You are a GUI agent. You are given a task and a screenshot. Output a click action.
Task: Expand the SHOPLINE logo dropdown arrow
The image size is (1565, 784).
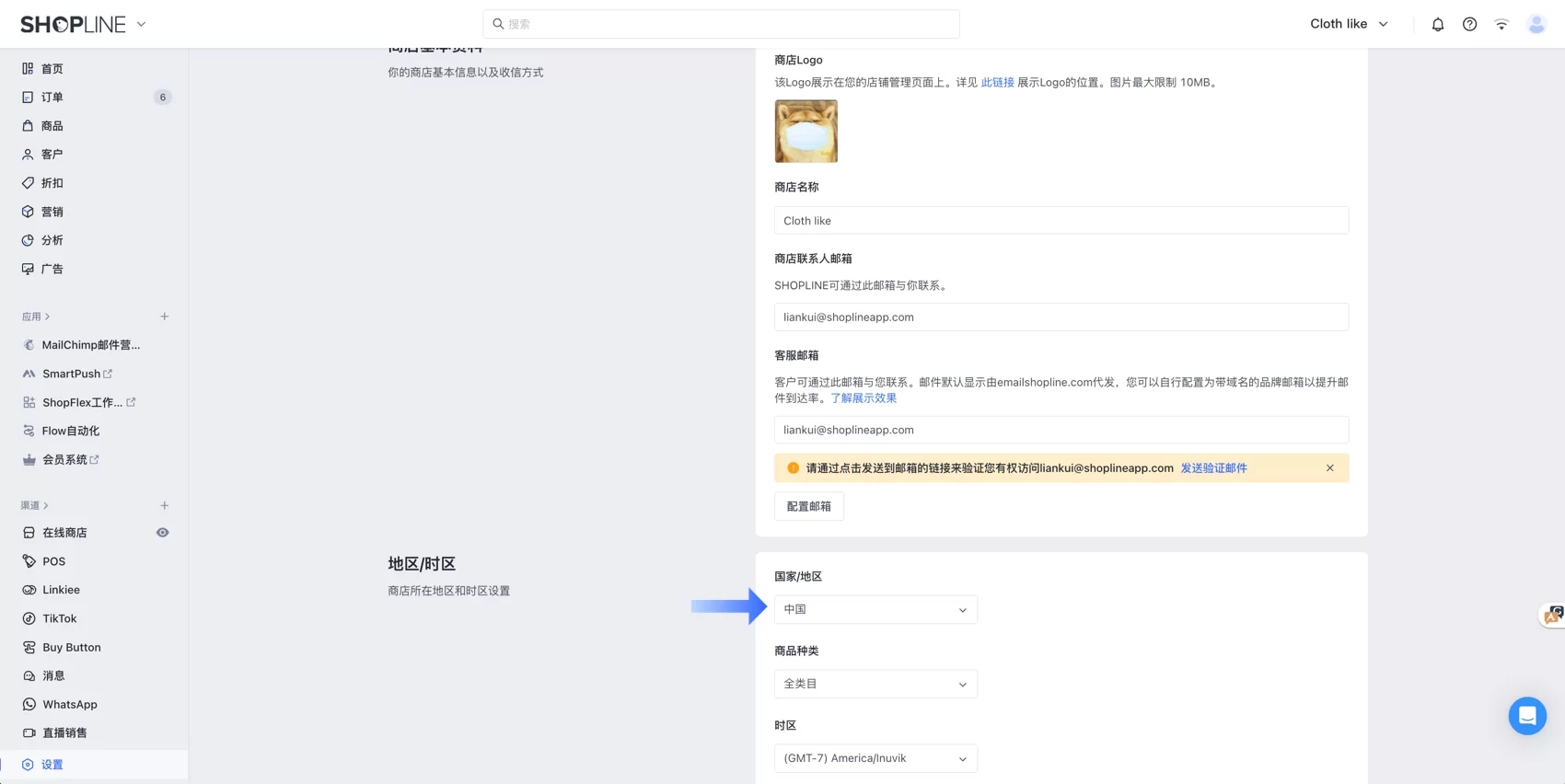[x=141, y=25]
